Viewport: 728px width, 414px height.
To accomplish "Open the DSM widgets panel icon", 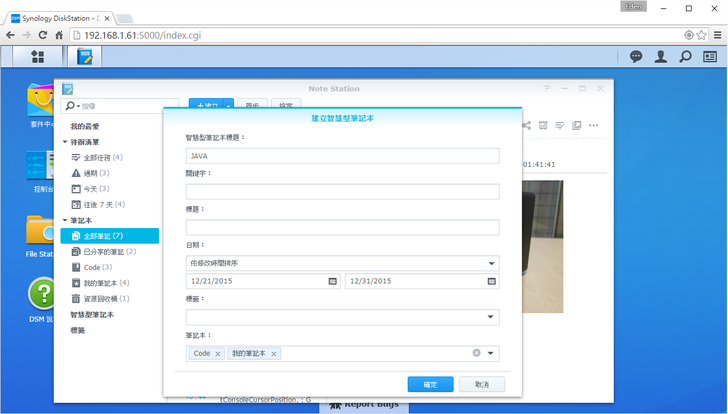I will pos(710,57).
